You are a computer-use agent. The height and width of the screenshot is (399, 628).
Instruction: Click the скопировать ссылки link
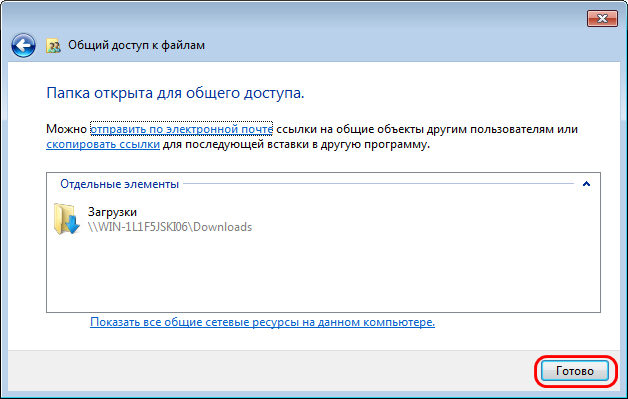pos(103,144)
